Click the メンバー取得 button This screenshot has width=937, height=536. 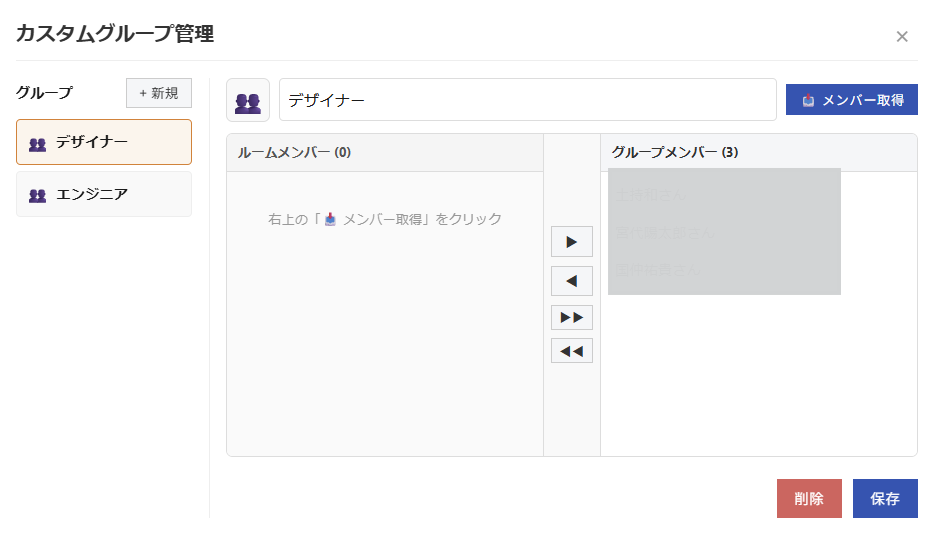pyautogui.click(x=852, y=100)
